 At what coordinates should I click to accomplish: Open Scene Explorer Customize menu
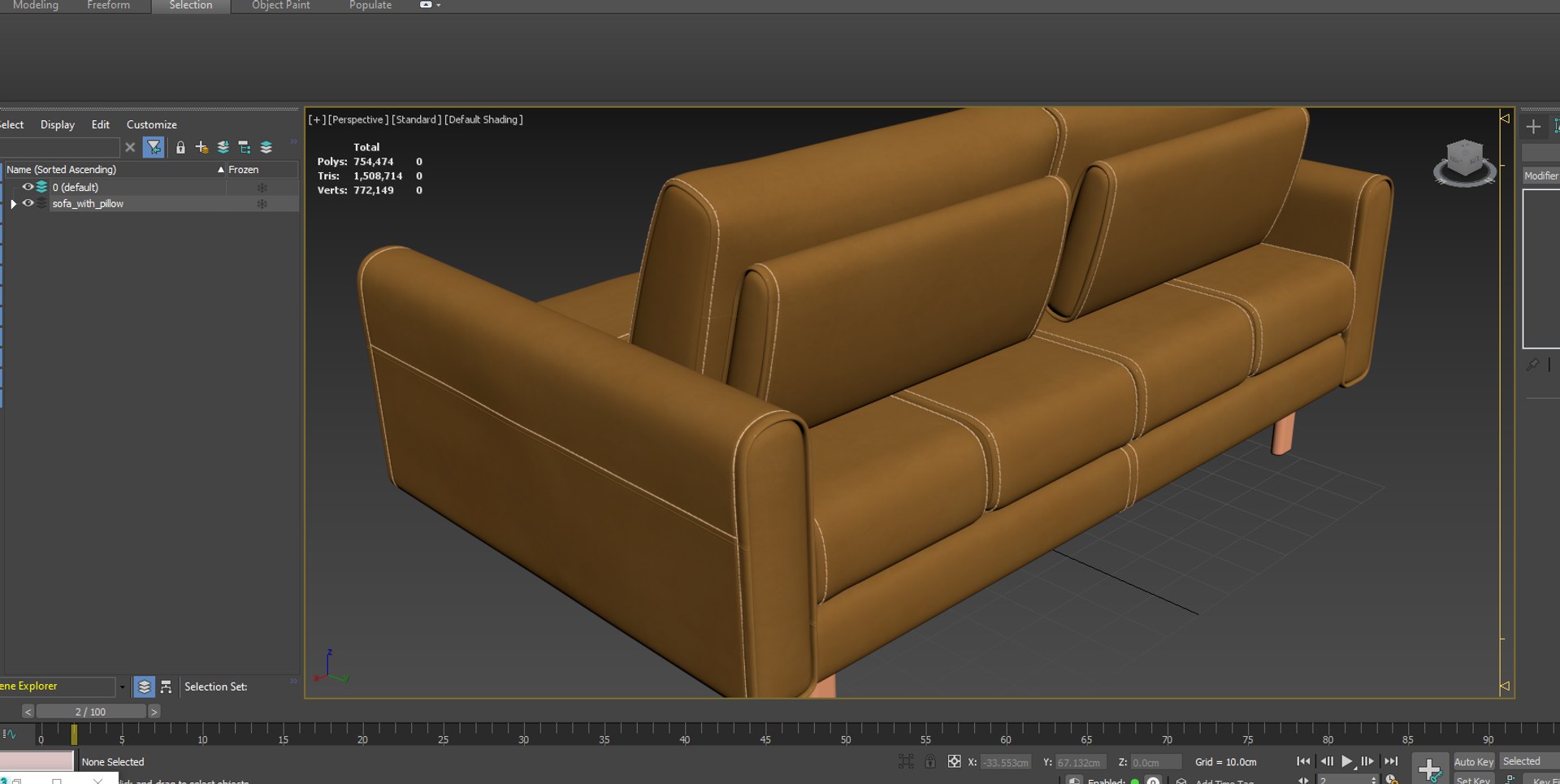[152, 124]
